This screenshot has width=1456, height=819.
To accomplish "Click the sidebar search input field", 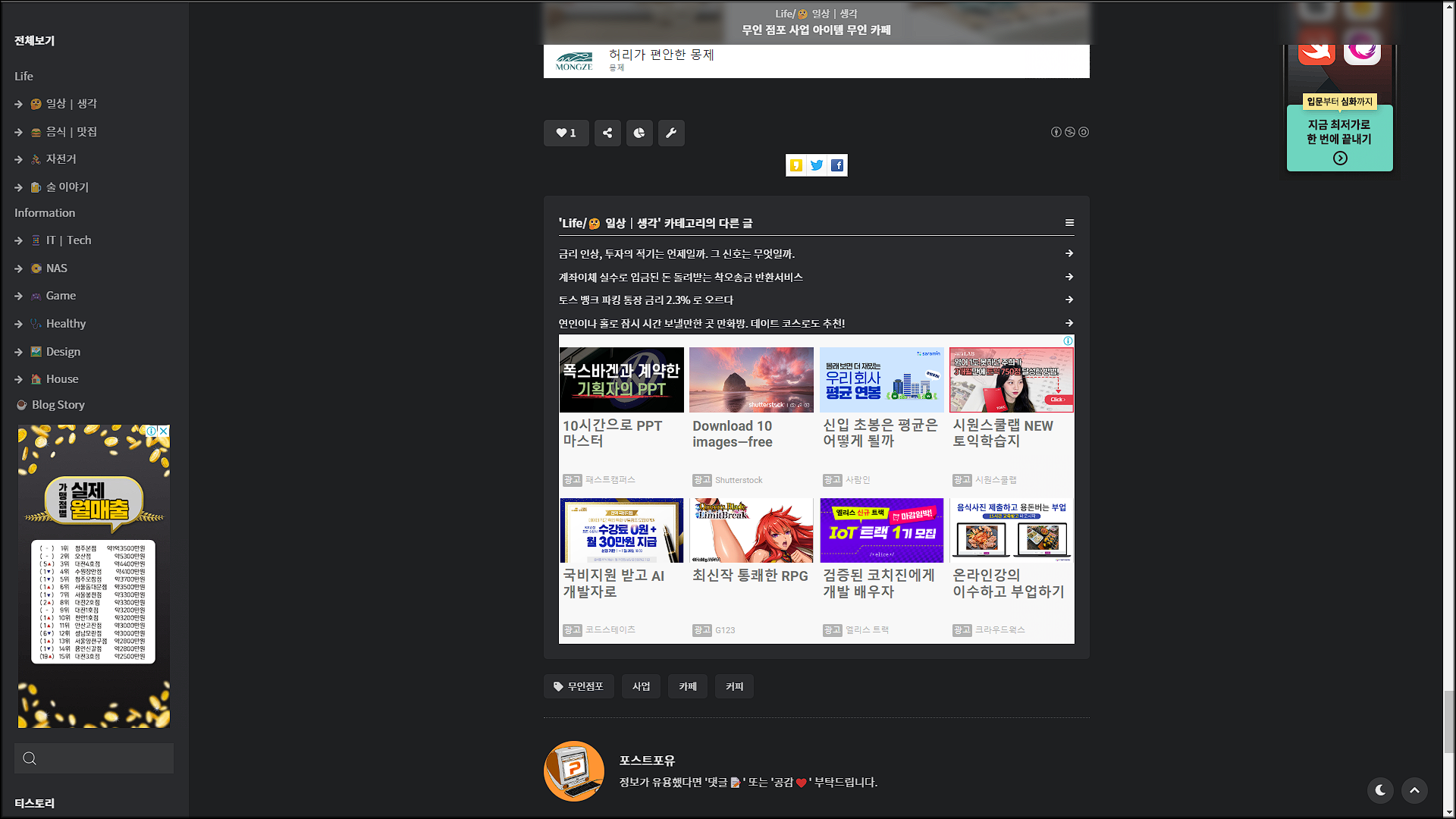I will [x=102, y=758].
